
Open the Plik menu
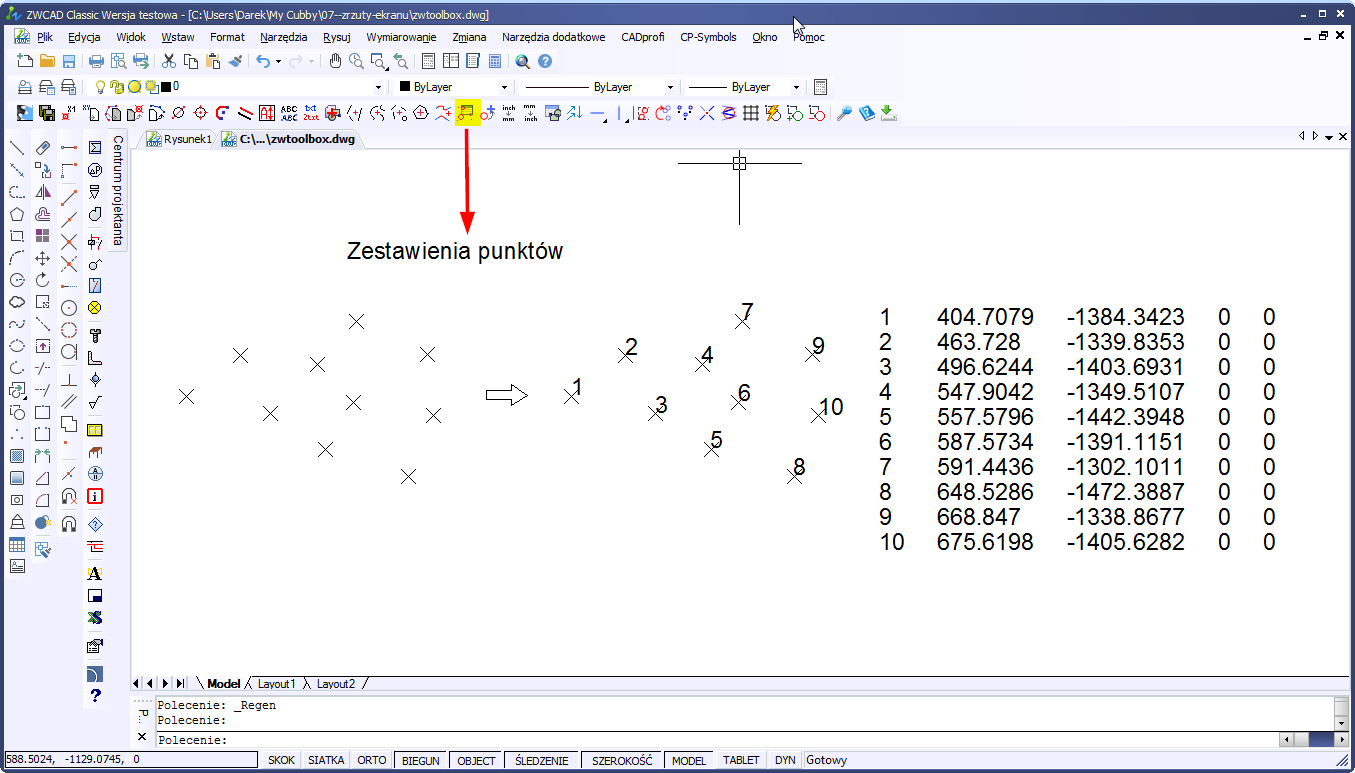45,37
